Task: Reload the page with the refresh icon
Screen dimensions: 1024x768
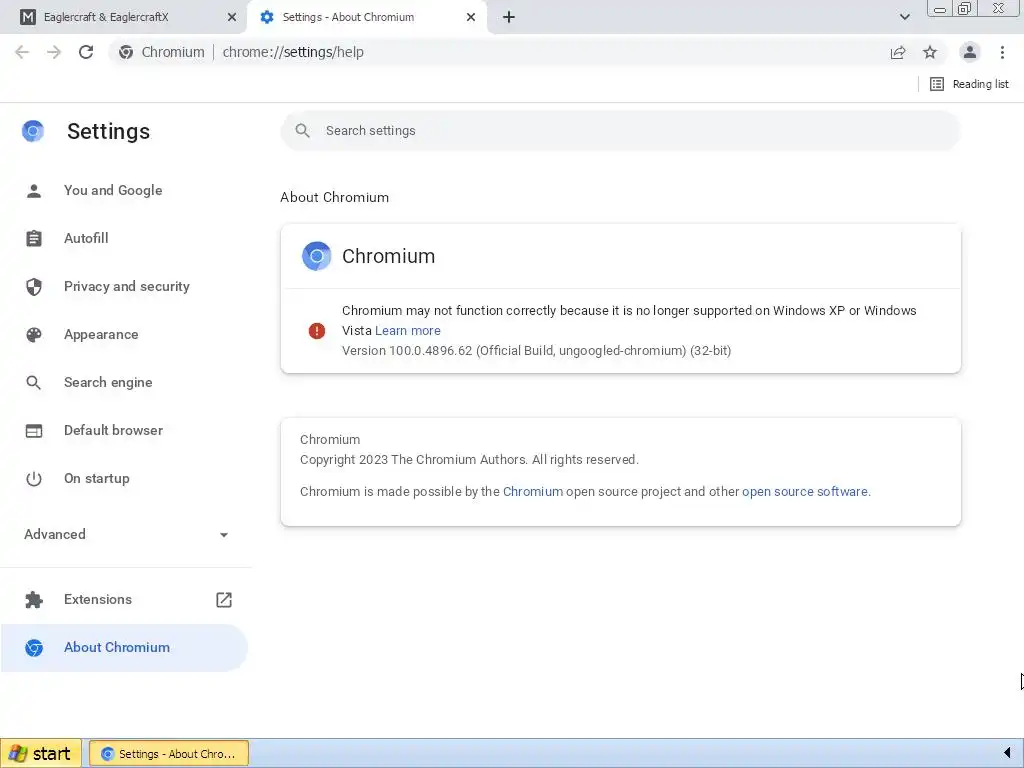Action: (86, 52)
